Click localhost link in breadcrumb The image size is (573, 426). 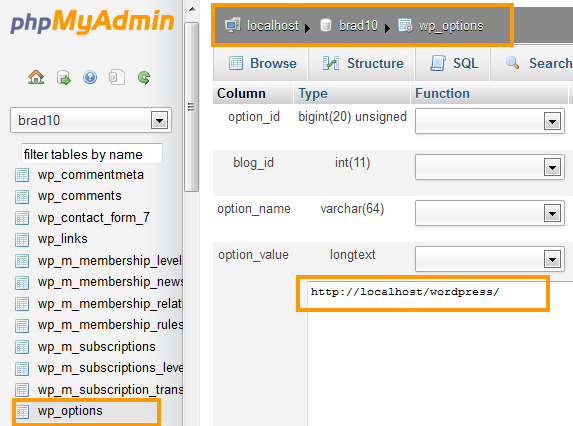pyautogui.click(x=273, y=26)
